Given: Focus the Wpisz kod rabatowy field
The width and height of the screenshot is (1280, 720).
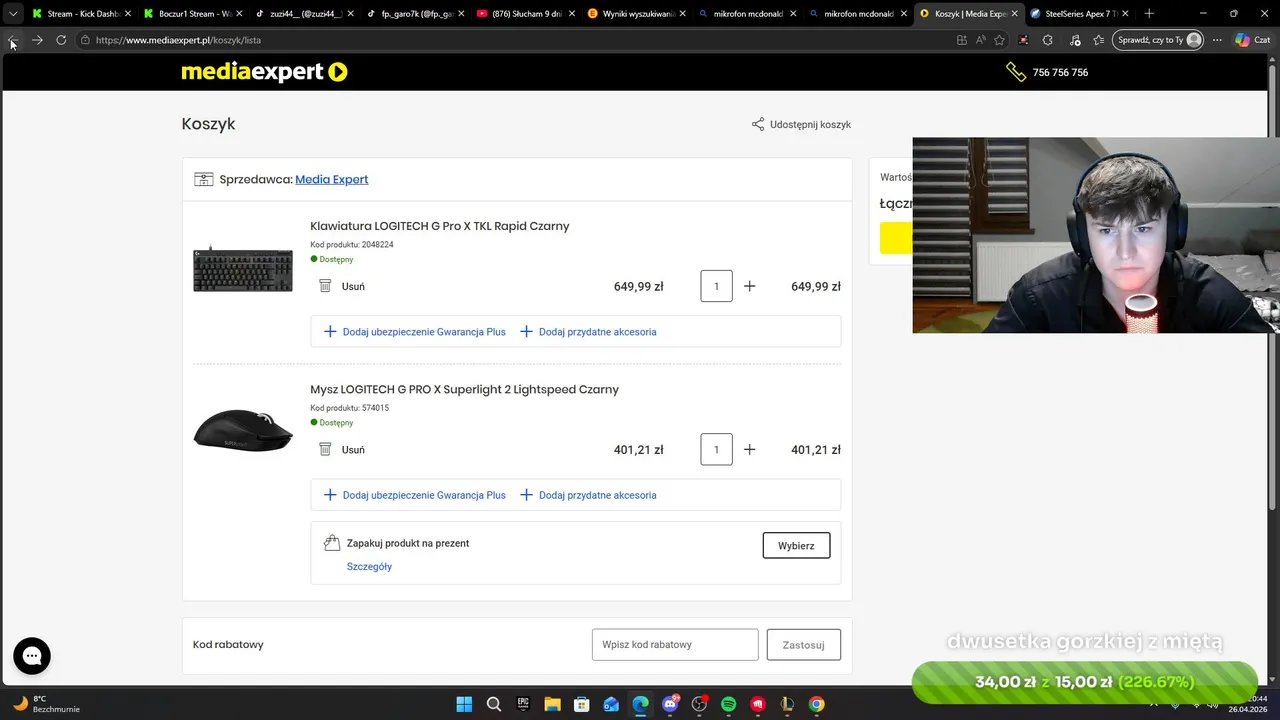Looking at the screenshot, I should 675,645.
